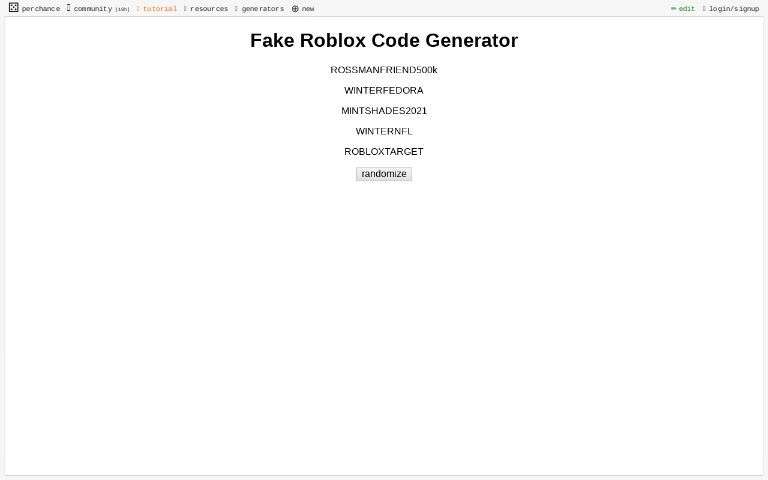The width and height of the screenshot is (768, 480).
Task: Click the perchance dice logo icon
Action: coord(14,7)
